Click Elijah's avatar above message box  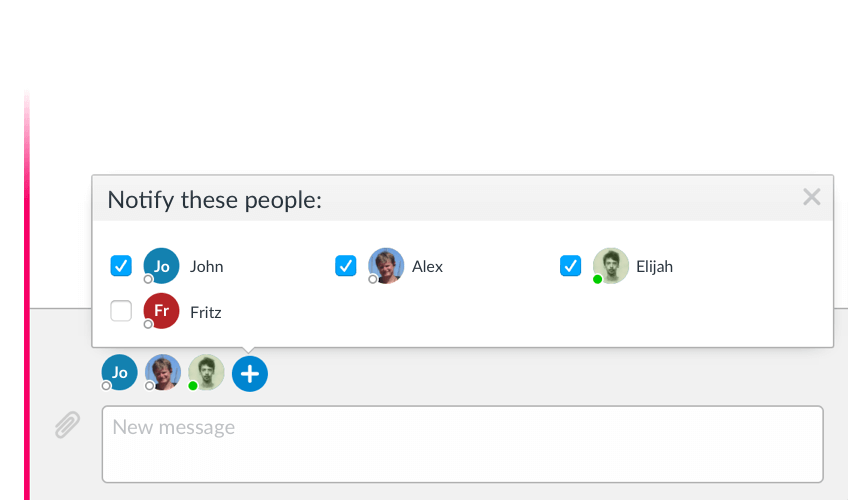click(206, 373)
